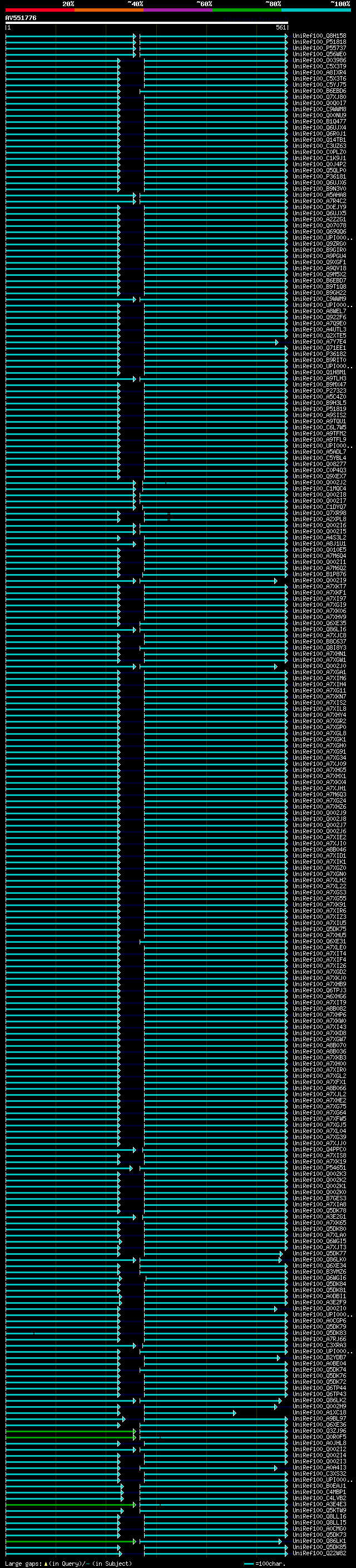Select hit label UniRef100_A8J1U1
This screenshot has height=1568, width=356.
(x=319, y=543)
